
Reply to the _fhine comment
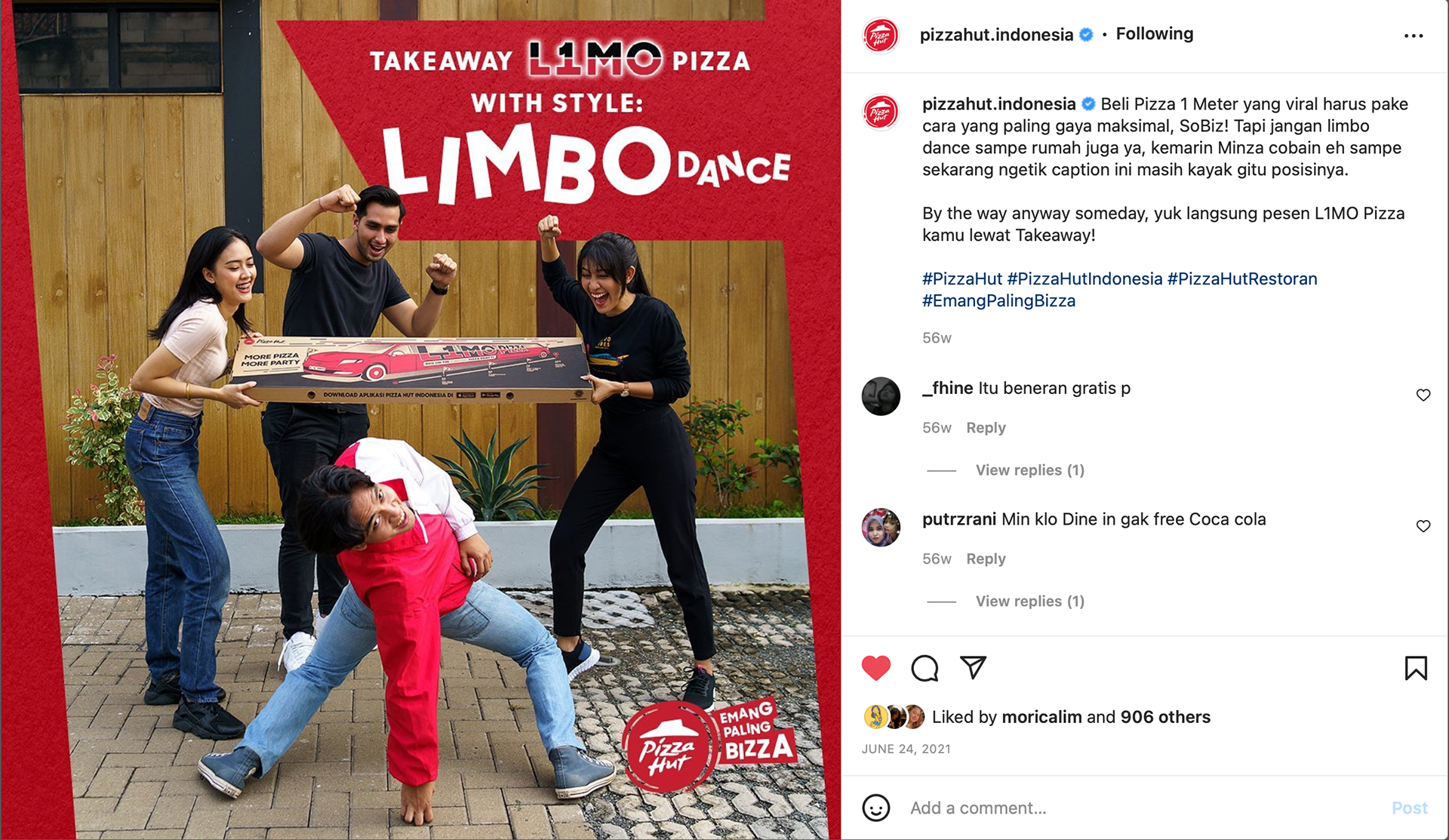pyautogui.click(x=986, y=428)
